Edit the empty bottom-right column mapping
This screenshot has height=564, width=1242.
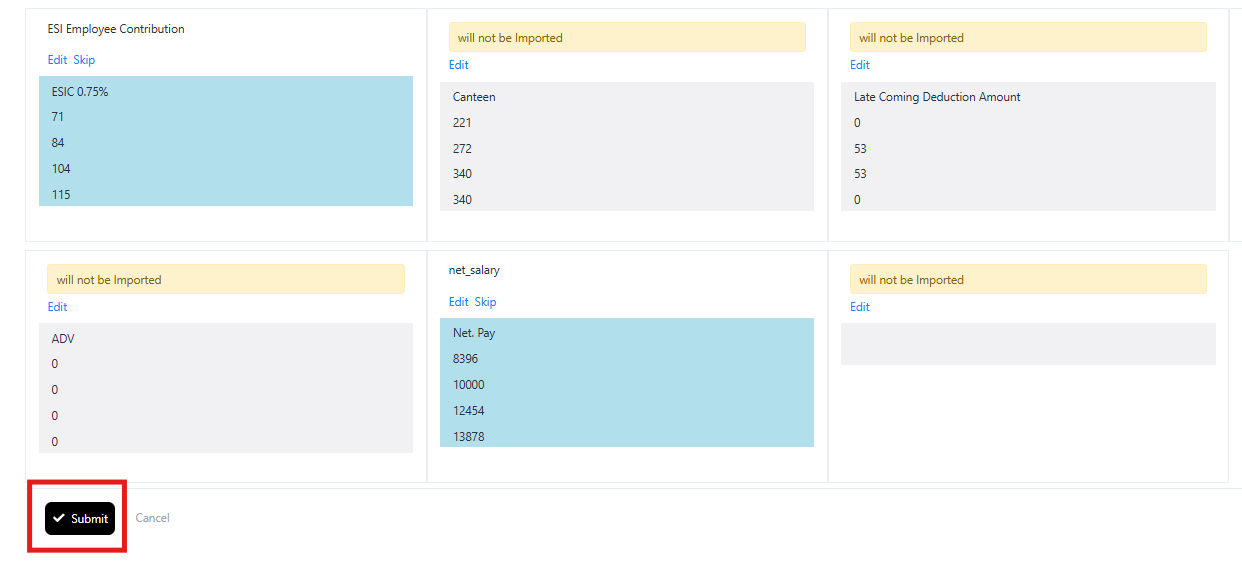(860, 307)
